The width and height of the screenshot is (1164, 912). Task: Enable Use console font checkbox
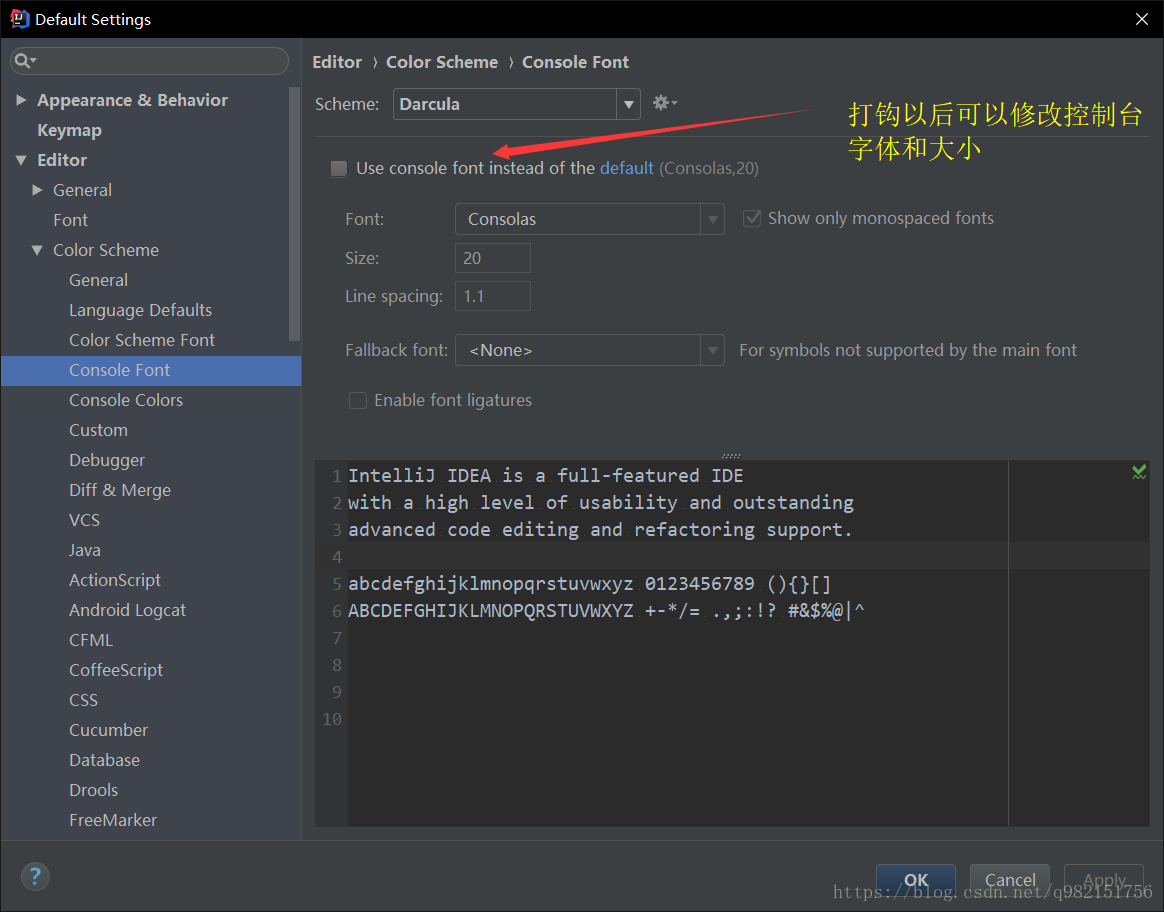(x=339, y=169)
